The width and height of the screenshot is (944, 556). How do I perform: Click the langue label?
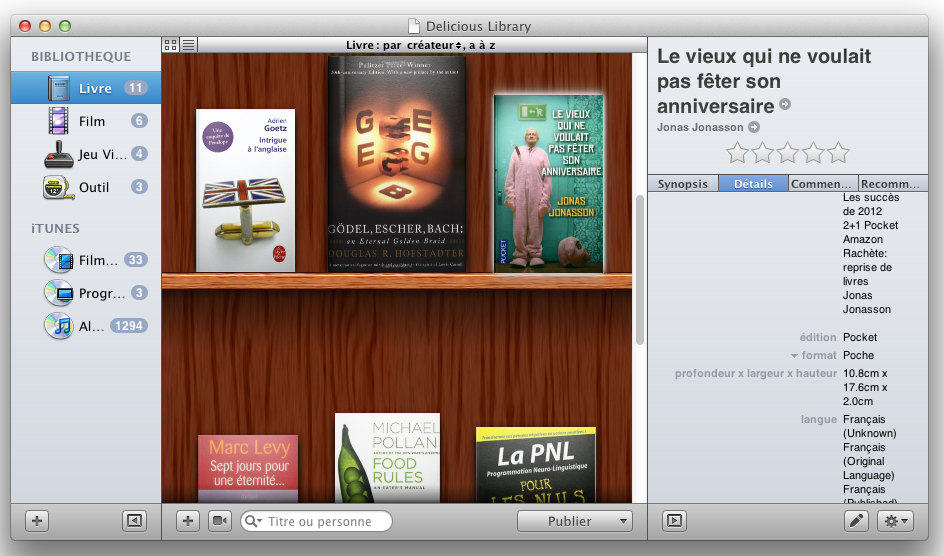coord(819,419)
